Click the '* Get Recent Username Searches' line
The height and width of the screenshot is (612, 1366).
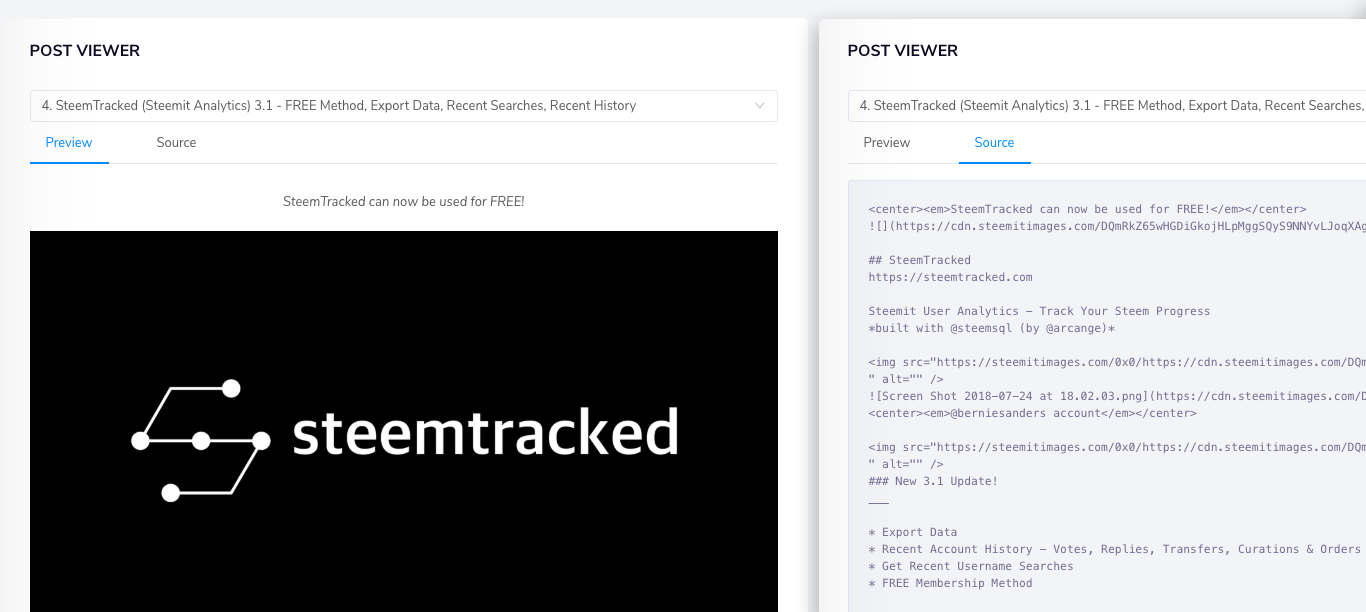point(971,566)
